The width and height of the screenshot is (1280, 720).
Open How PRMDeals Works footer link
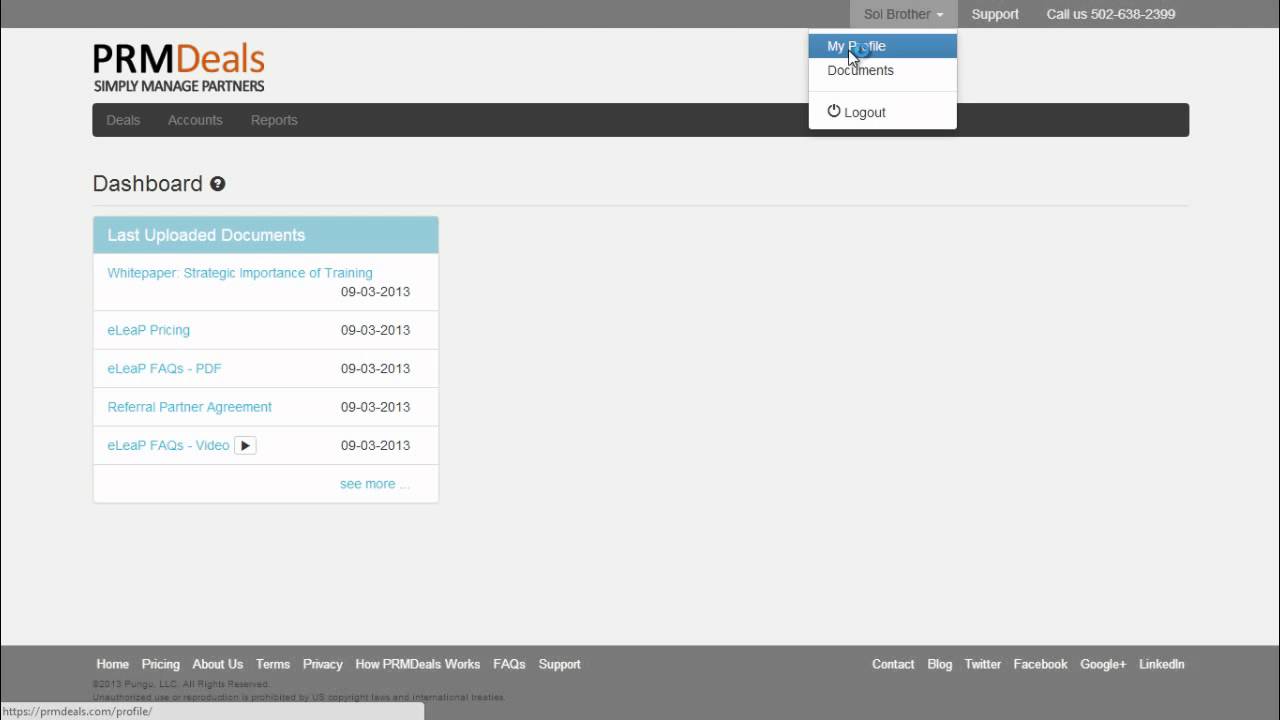pos(418,664)
